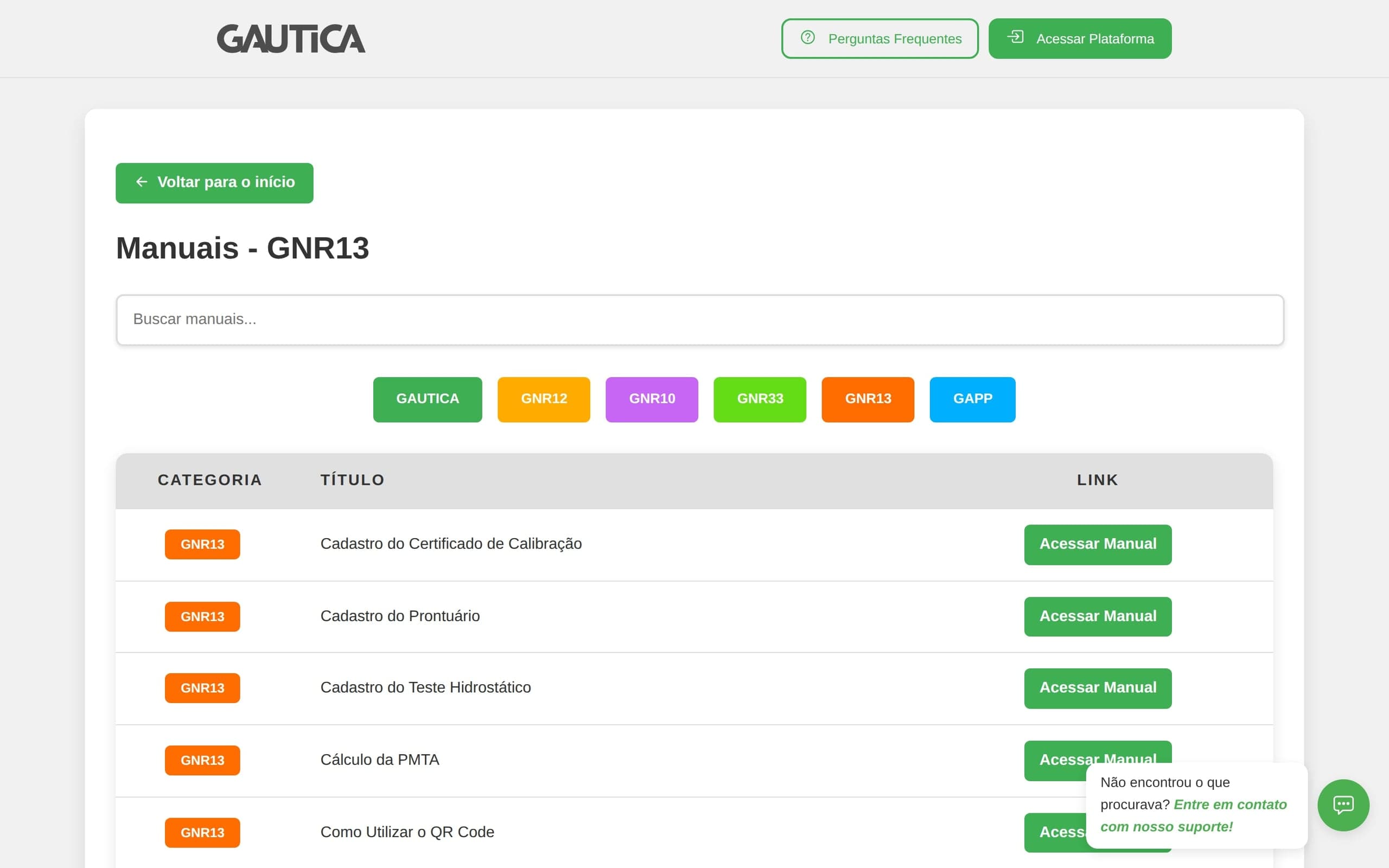Click GNR13 badge in Cálculo da PMTA row

(202, 761)
